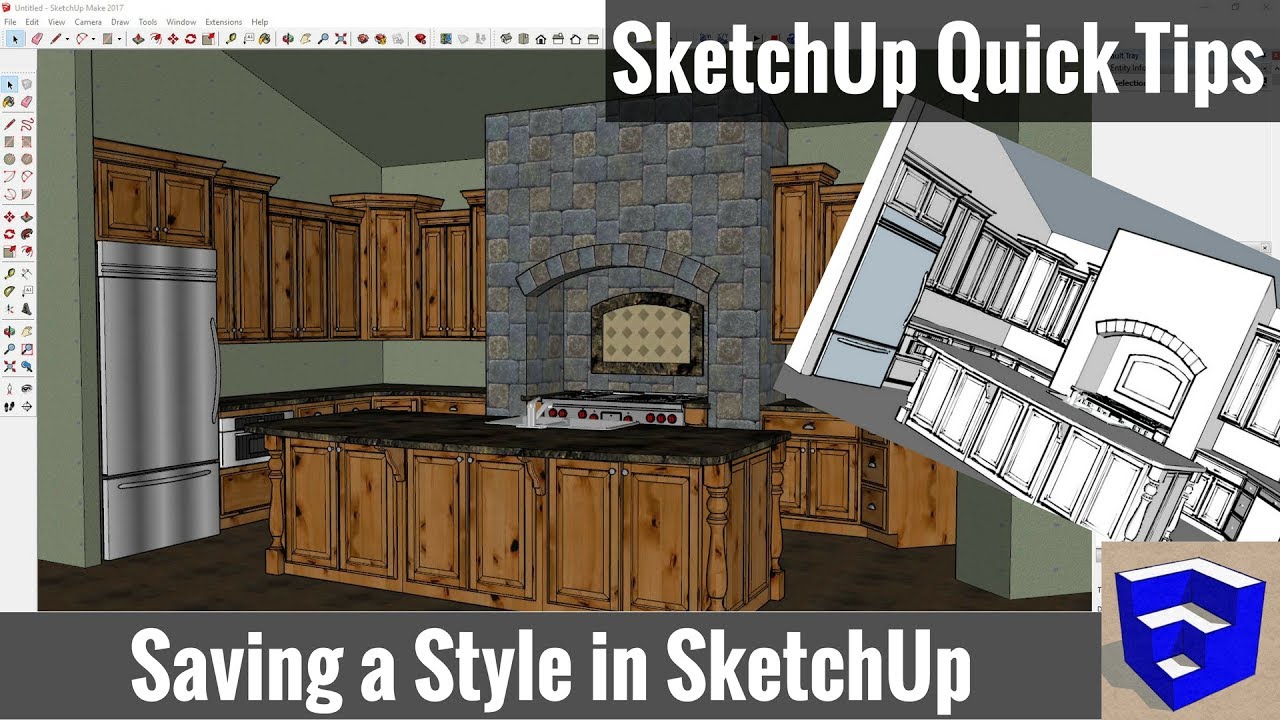Image resolution: width=1280 pixels, height=720 pixels.
Task: Click Previous view in left palette
Action: [x=26, y=366]
